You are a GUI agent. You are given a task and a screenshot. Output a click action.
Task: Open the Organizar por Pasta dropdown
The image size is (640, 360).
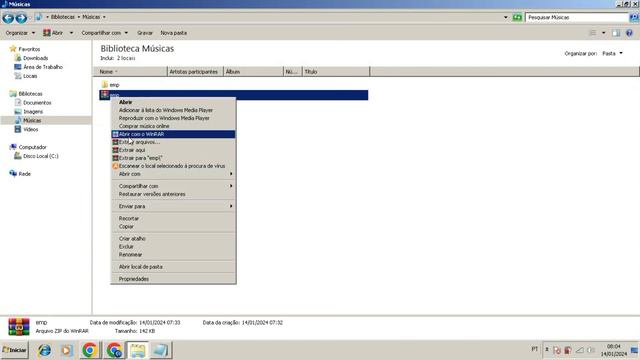click(613, 53)
